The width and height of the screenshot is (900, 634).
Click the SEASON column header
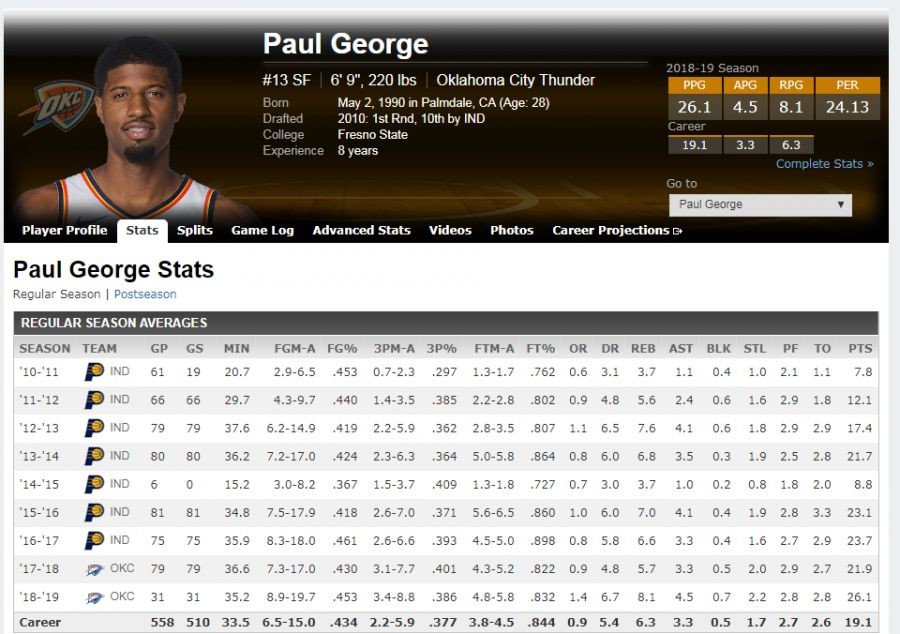45,349
